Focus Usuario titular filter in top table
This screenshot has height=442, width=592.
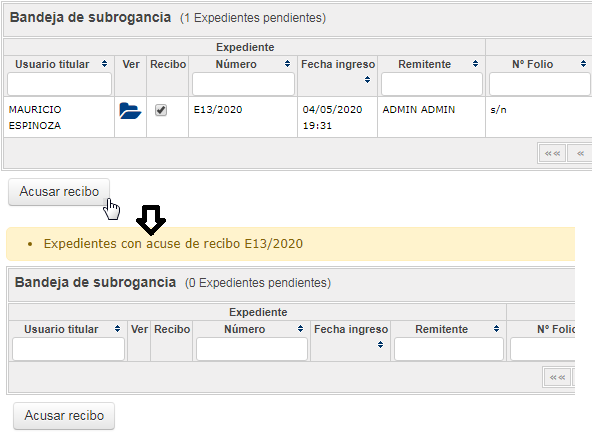59,84
